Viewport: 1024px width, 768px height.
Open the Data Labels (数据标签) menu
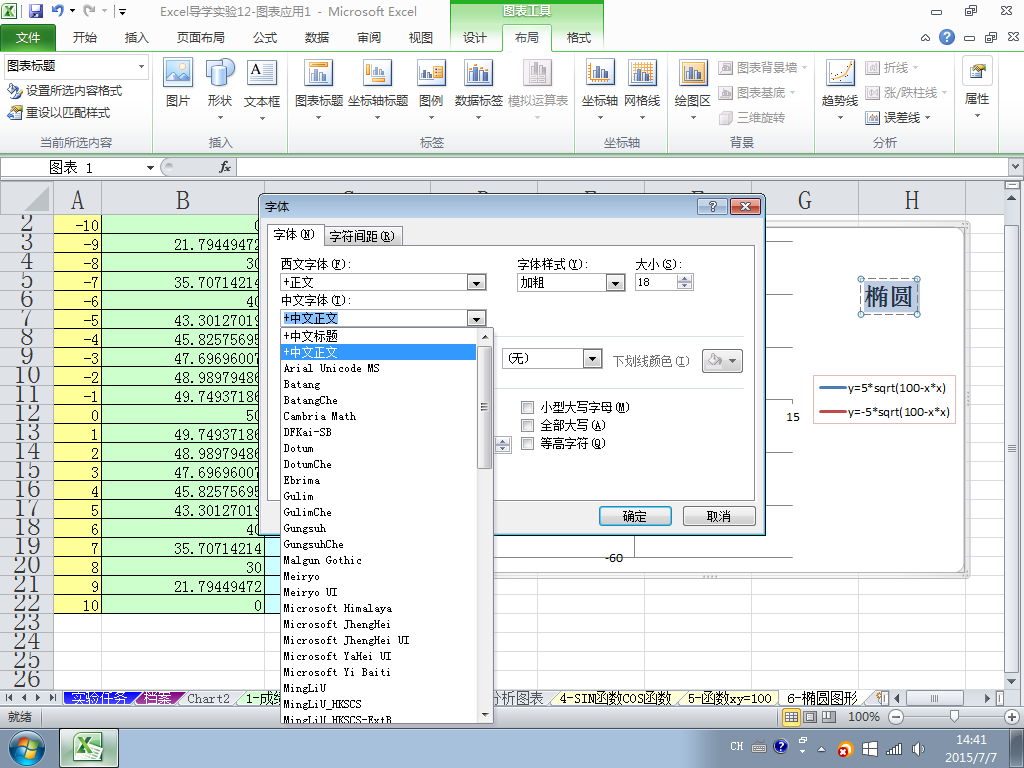click(x=479, y=89)
